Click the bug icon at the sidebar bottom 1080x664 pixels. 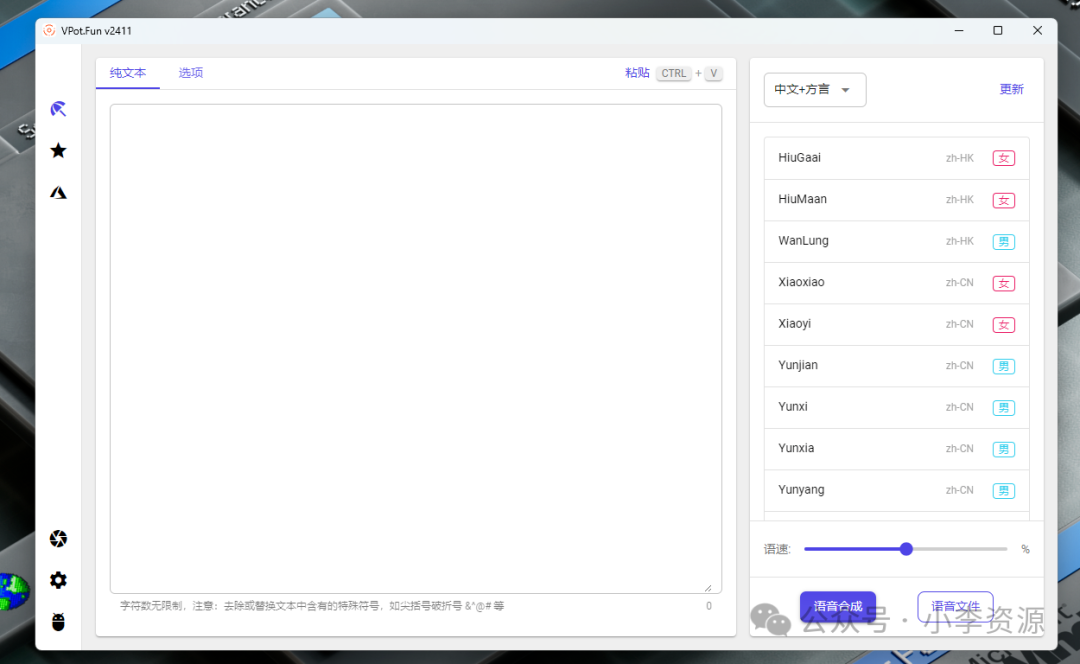pyautogui.click(x=59, y=622)
